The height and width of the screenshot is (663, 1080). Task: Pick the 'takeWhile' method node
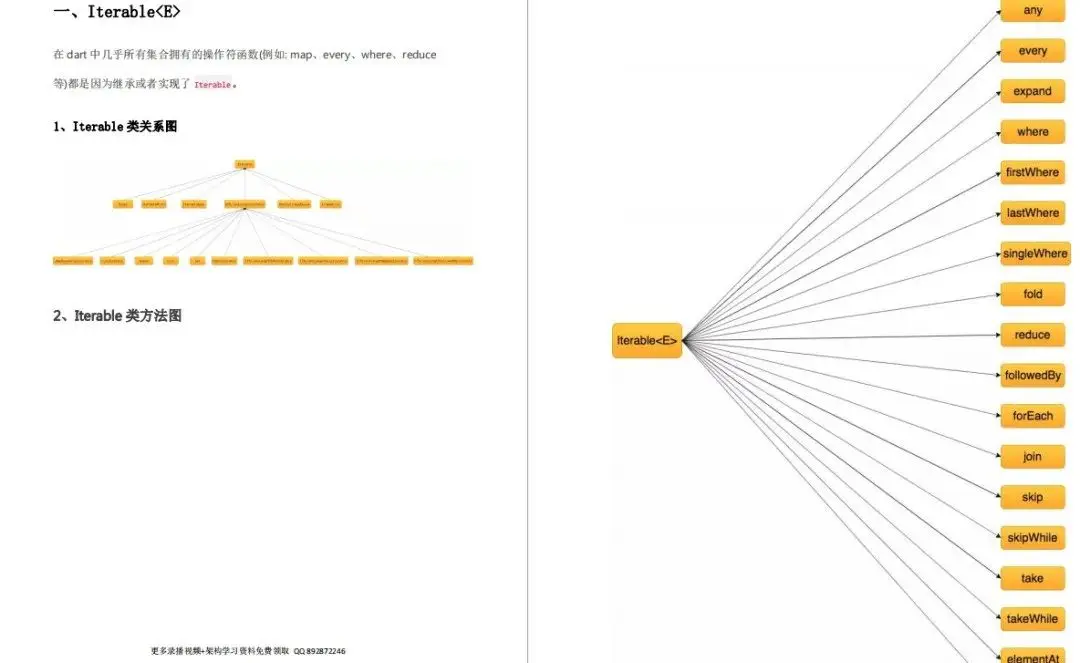(1032, 620)
